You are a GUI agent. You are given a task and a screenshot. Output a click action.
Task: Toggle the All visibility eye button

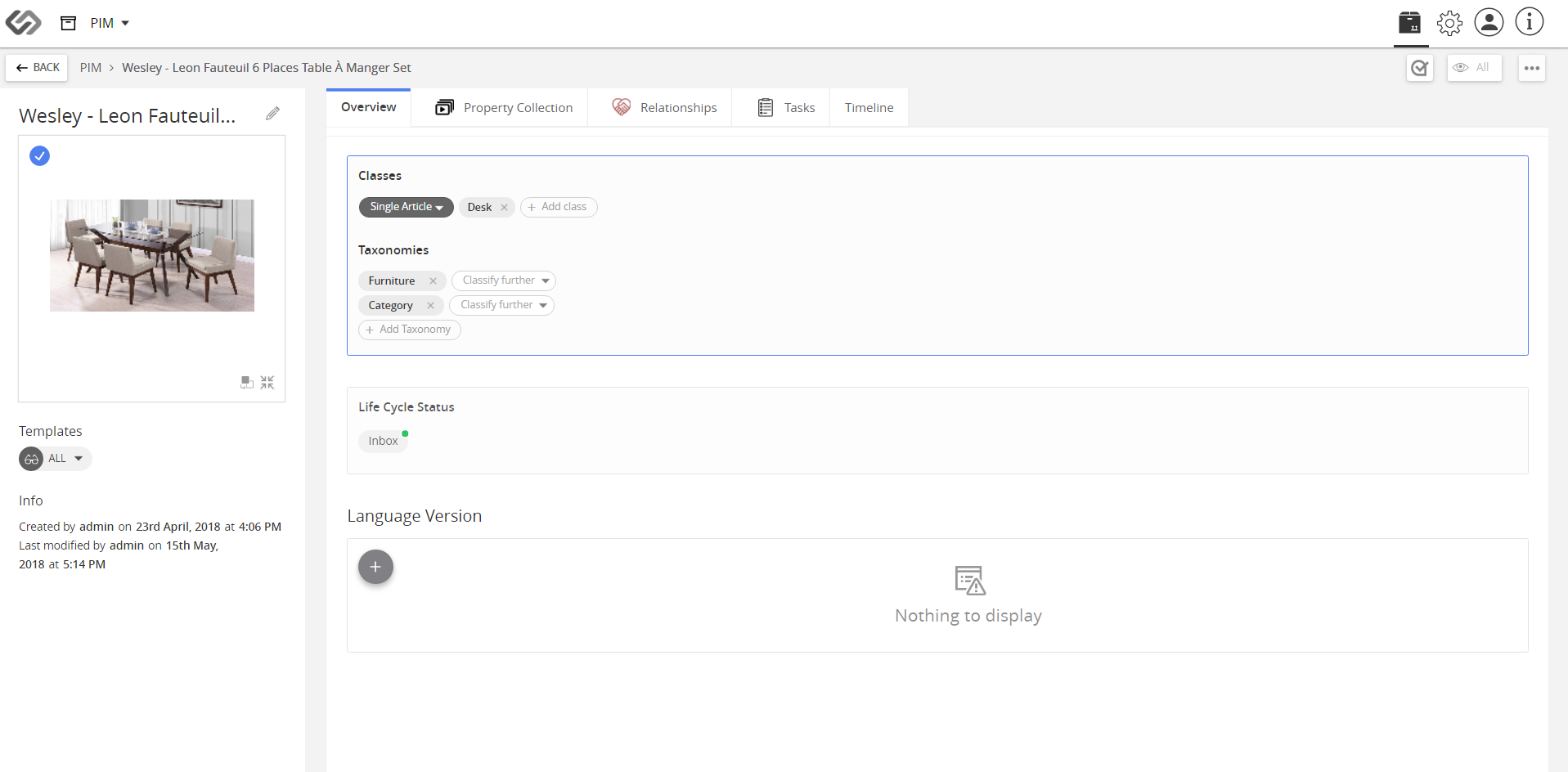tap(1474, 68)
